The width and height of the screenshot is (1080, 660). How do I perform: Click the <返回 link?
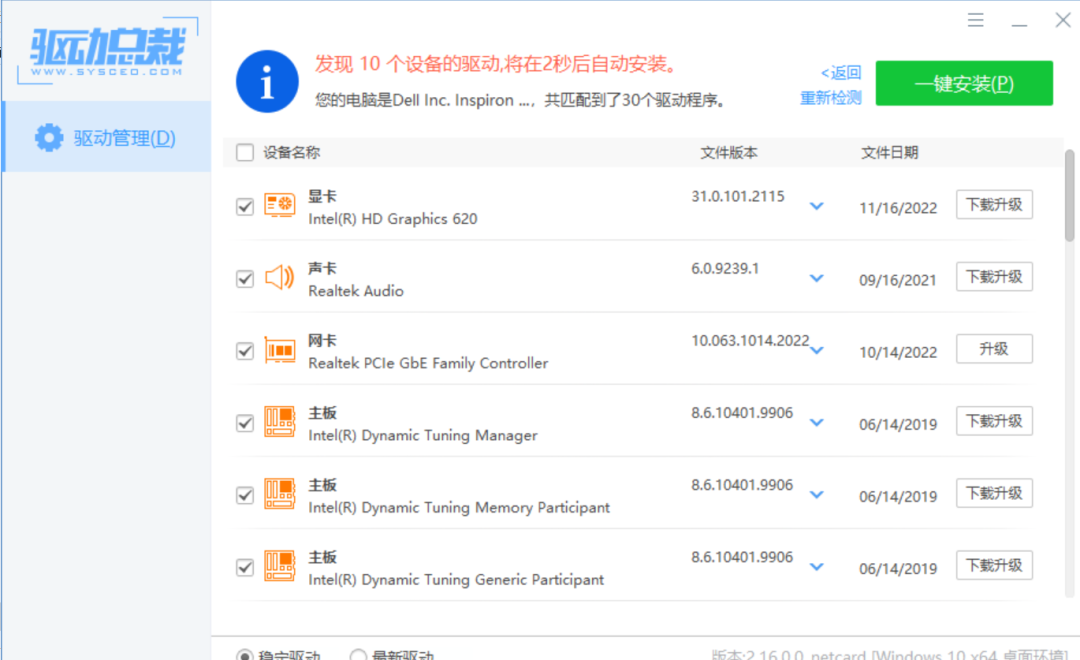841,72
